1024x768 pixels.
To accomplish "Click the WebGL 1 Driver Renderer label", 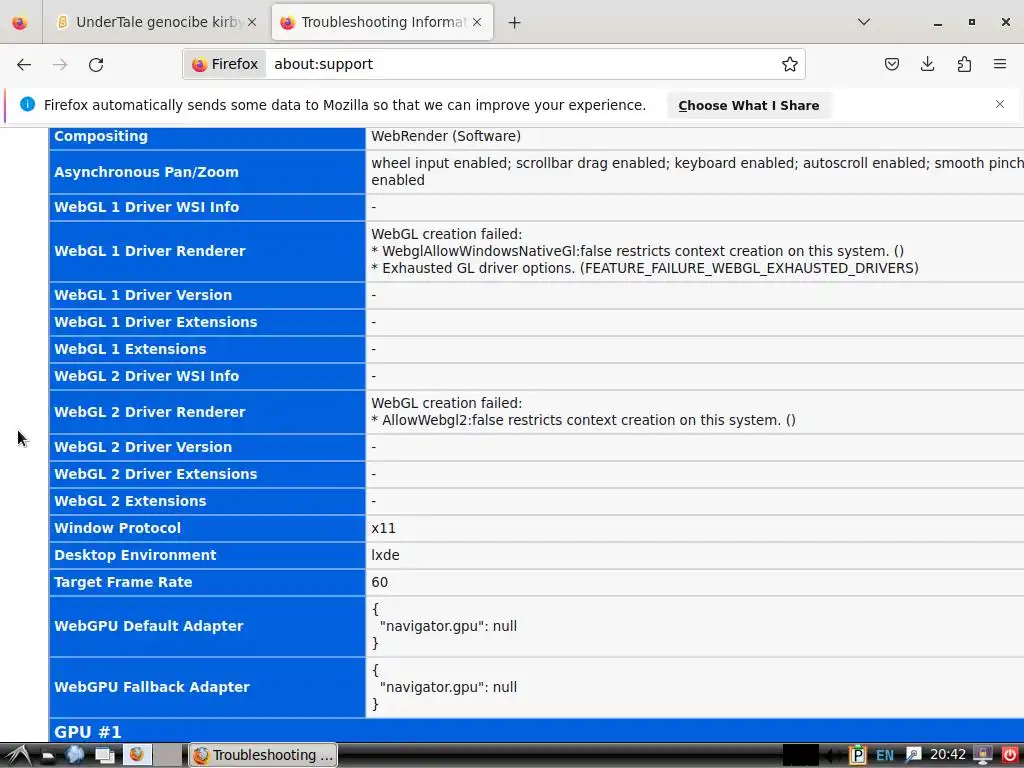I will pos(150,251).
